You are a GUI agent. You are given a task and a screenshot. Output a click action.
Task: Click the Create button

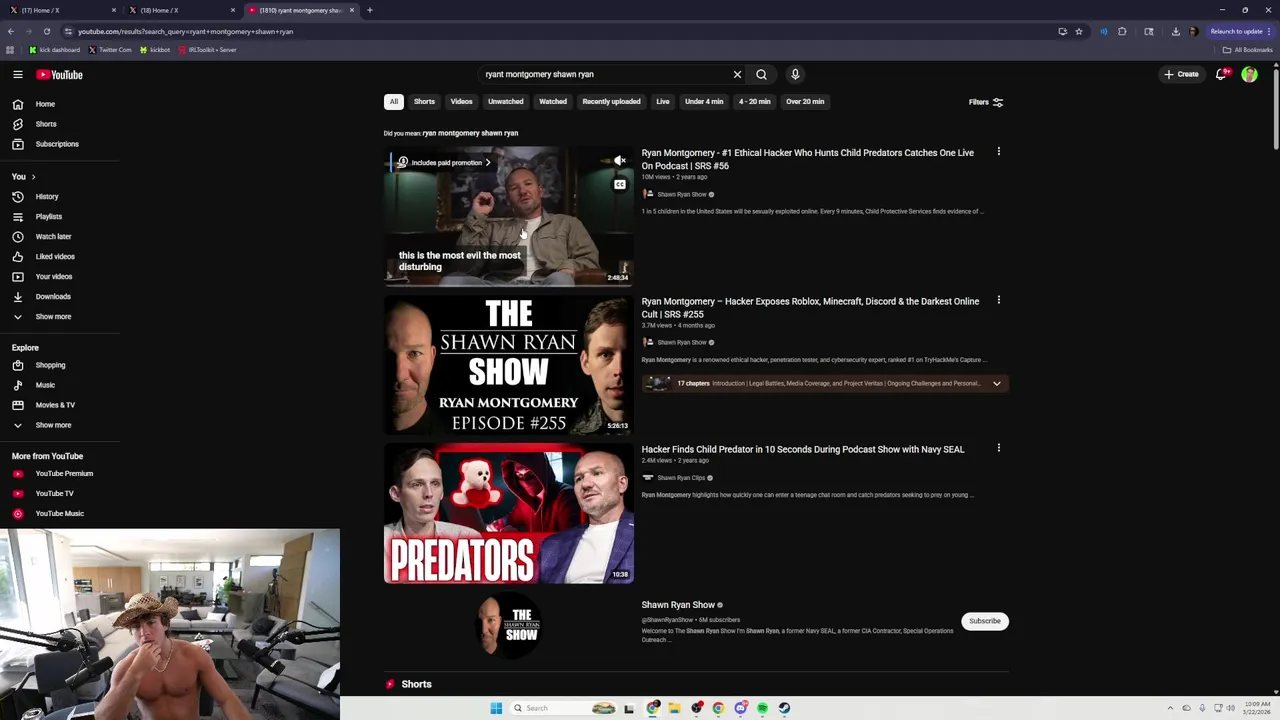coord(1181,74)
